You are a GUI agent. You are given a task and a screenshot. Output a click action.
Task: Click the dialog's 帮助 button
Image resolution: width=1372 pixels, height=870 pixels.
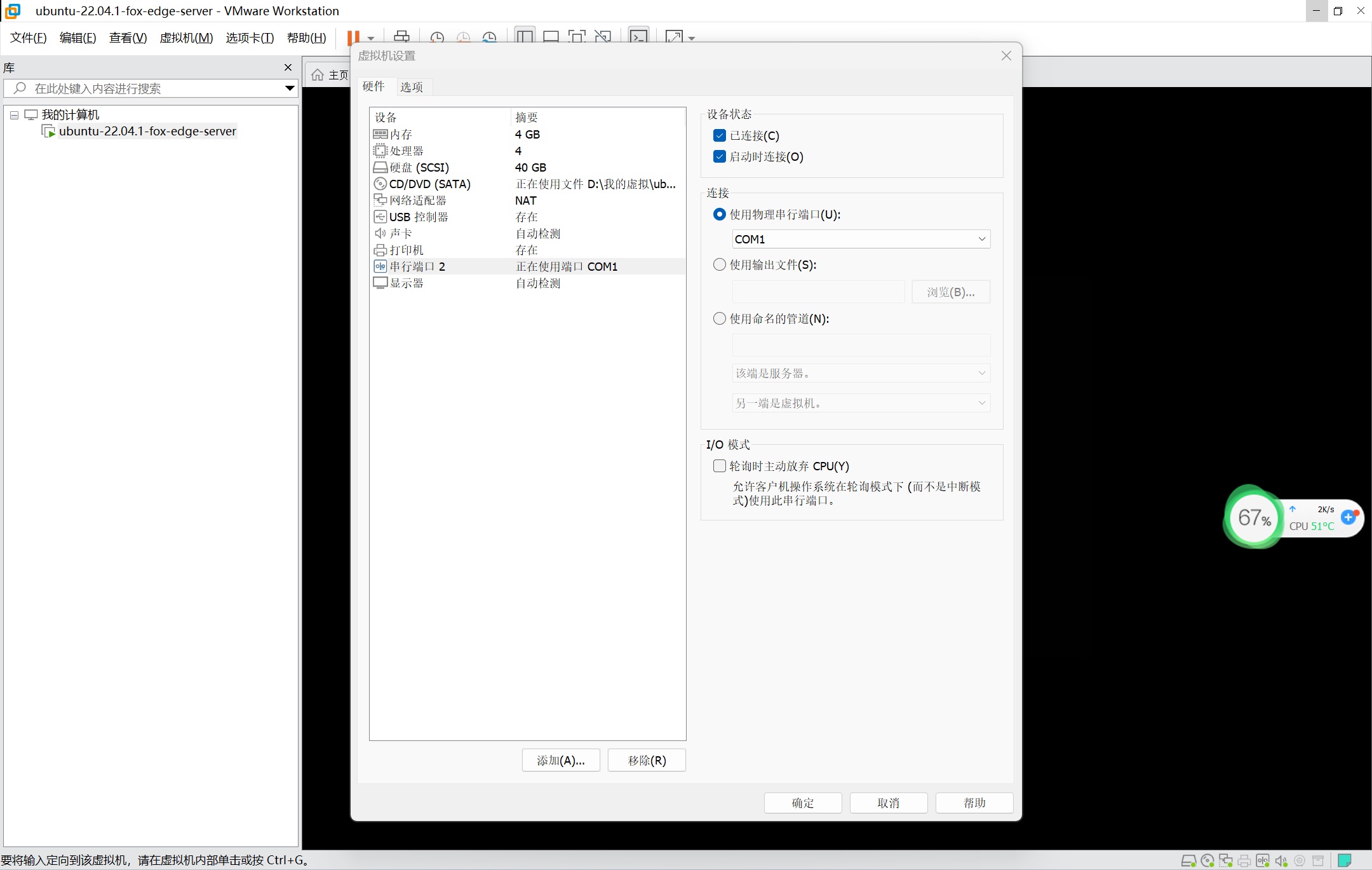pos(974,803)
